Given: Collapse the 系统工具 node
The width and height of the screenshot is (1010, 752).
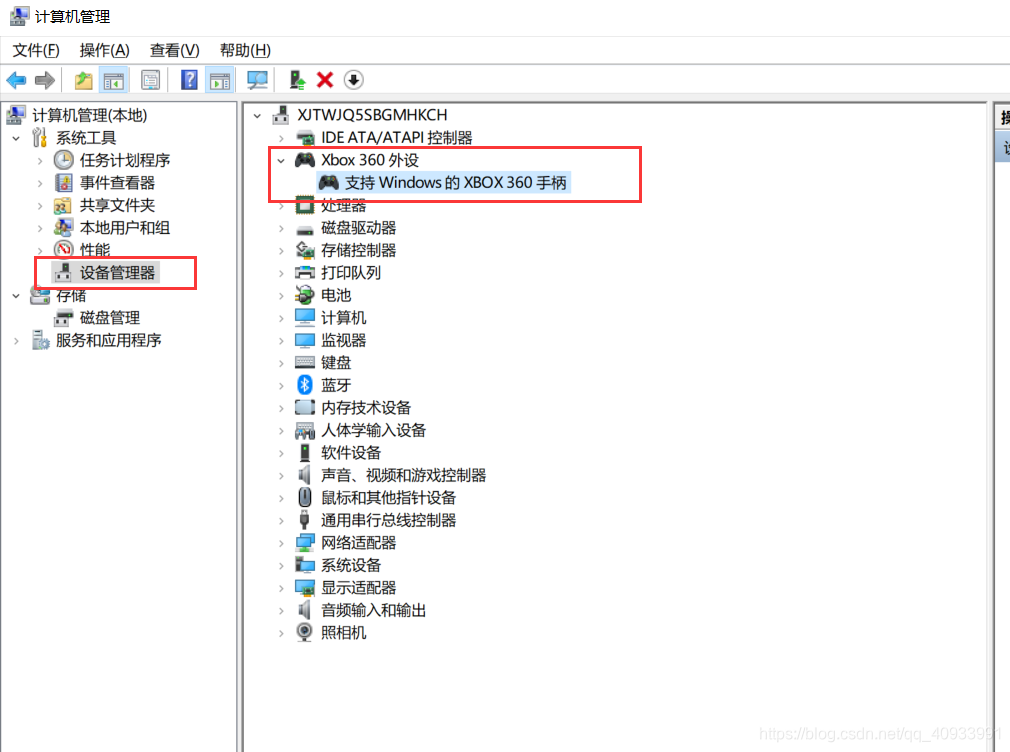Looking at the screenshot, I should 17,139.
